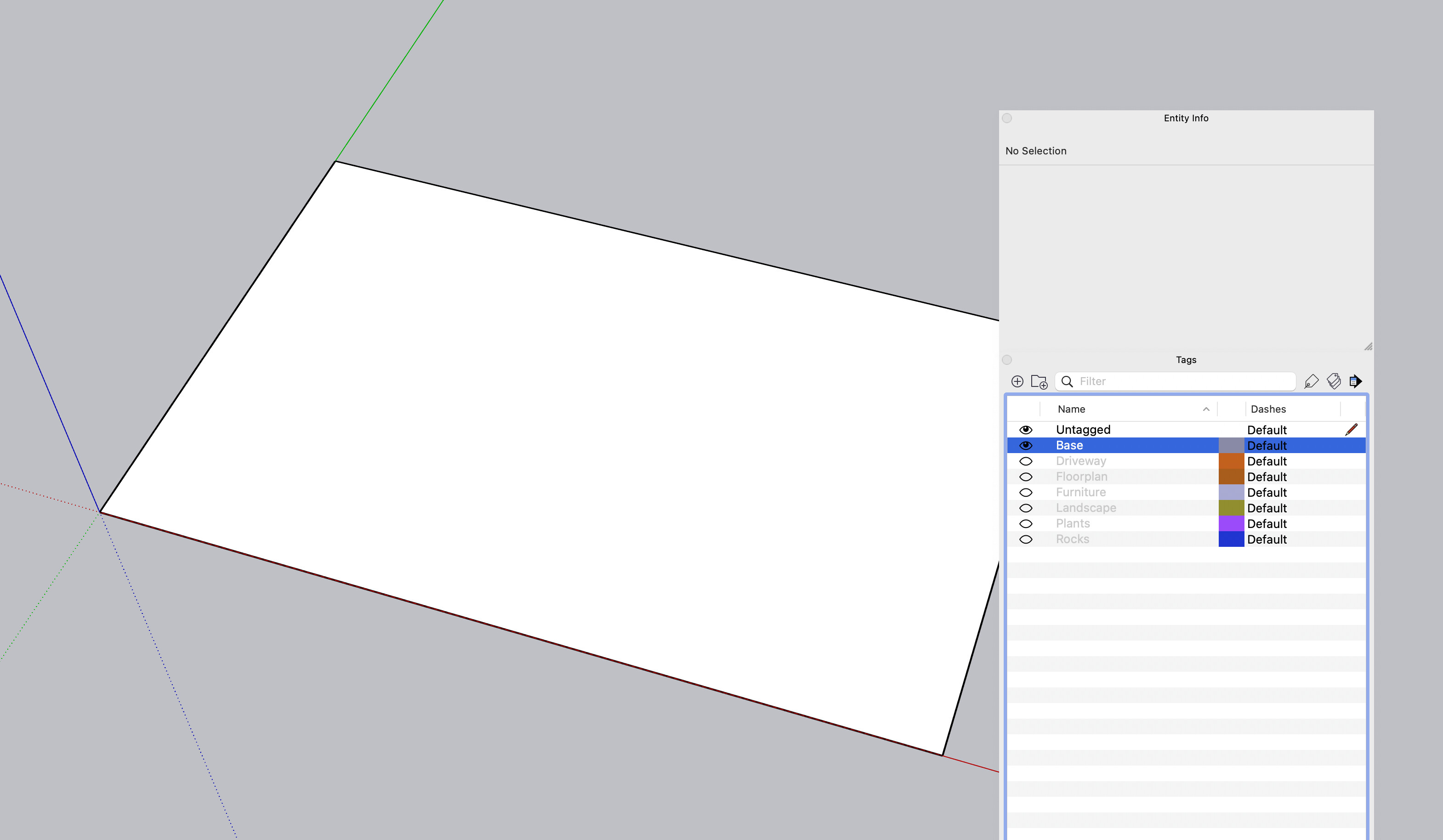Image resolution: width=1443 pixels, height=840 pixels.
Task: Select the Furniture tag row
Action: point(1080,493)
